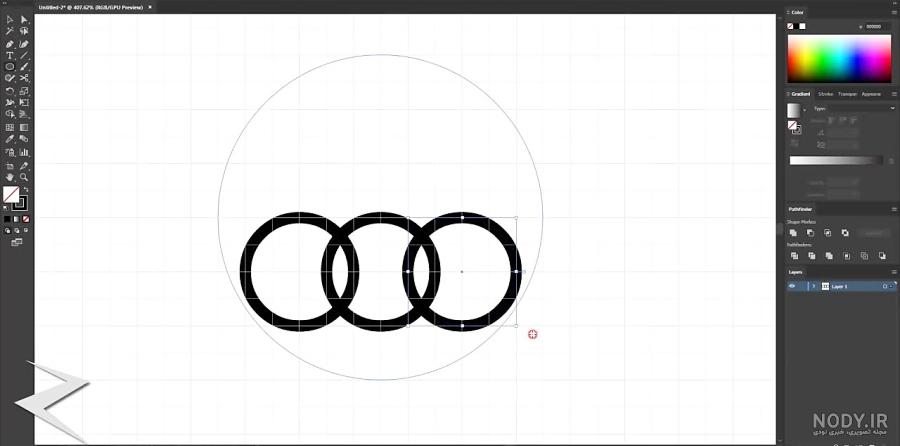Click the toolbar stroke swatch

[x=20, y=203]
